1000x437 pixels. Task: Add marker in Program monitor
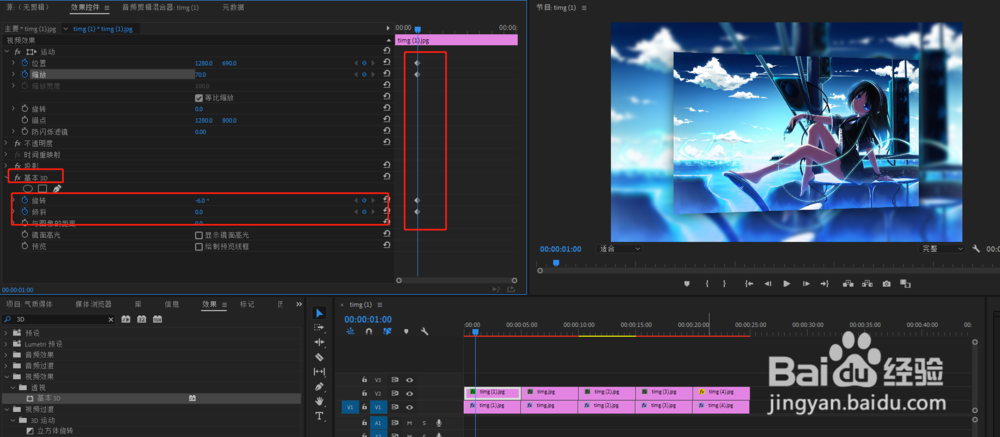pyautogui.click(x=687, y=283)
